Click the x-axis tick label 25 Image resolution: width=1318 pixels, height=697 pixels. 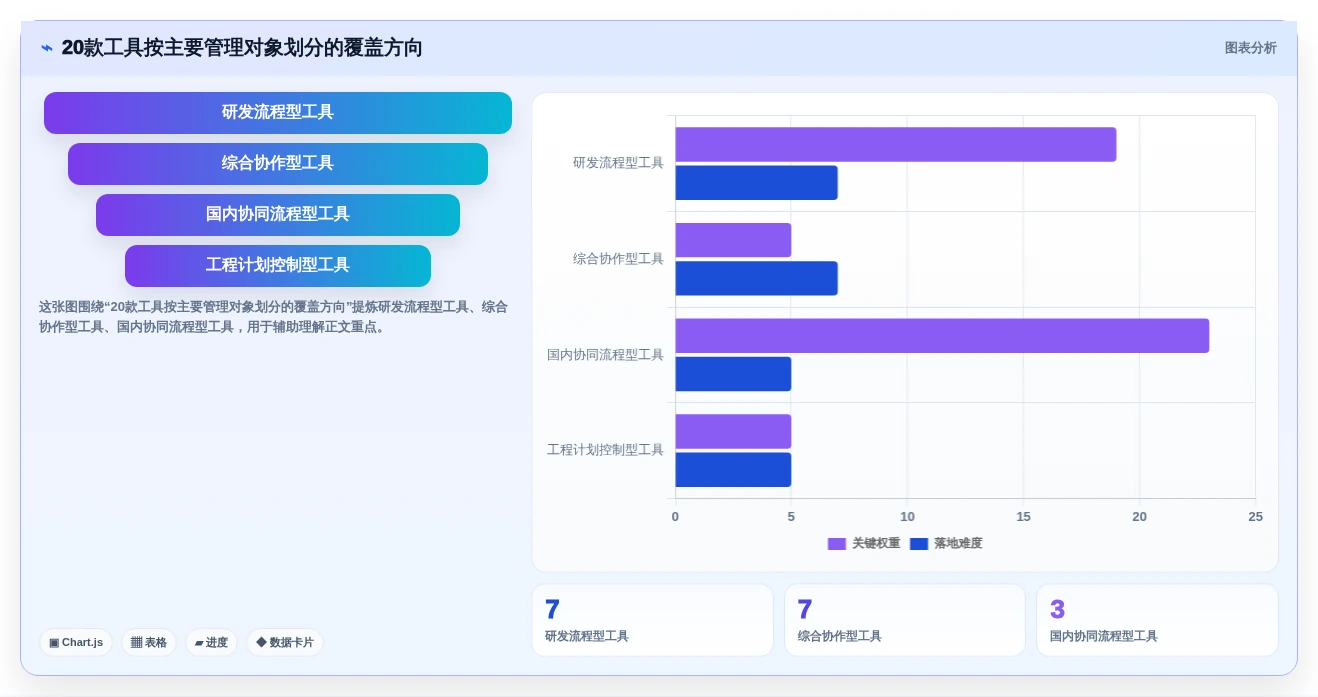(1255, 517)
